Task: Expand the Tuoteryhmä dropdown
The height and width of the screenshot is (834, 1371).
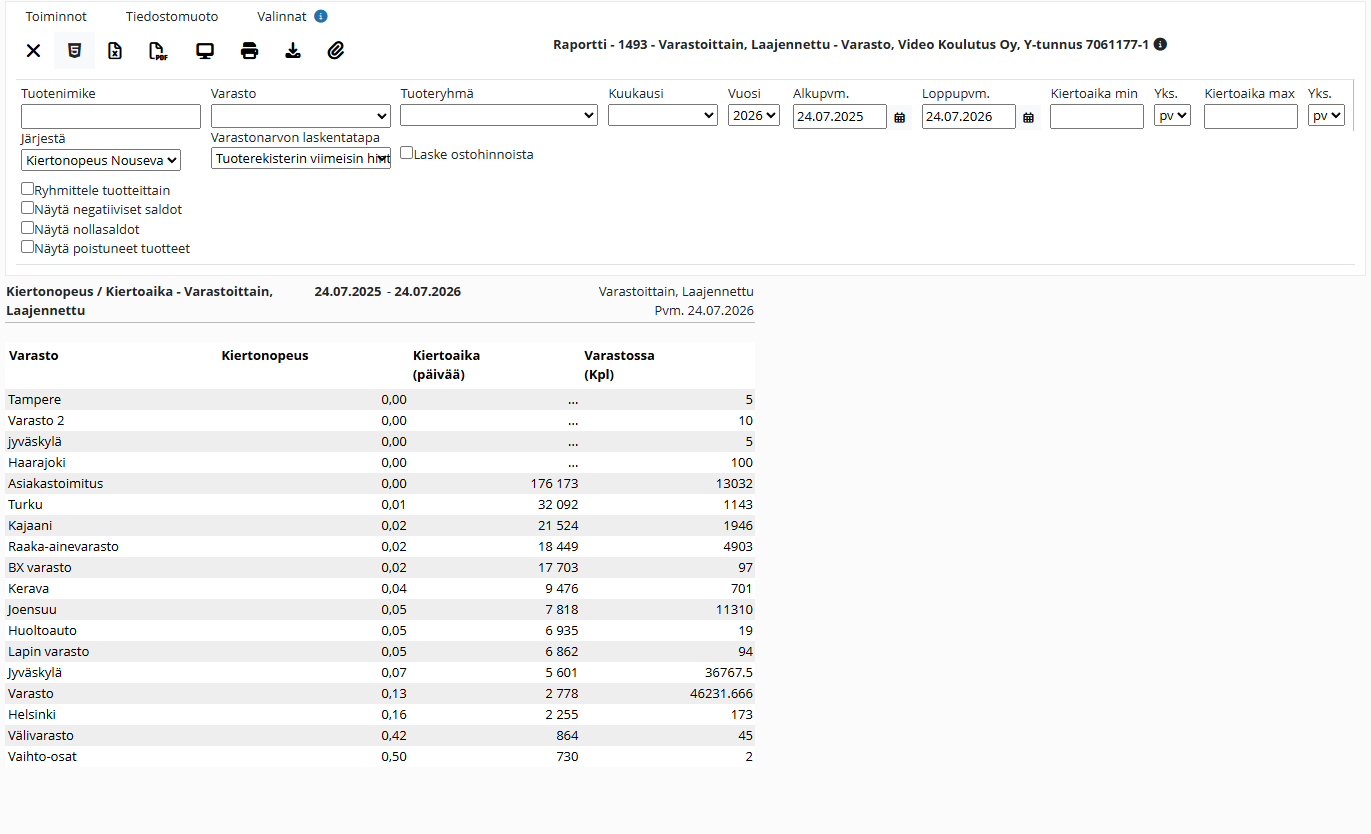Action: (499, 115)
